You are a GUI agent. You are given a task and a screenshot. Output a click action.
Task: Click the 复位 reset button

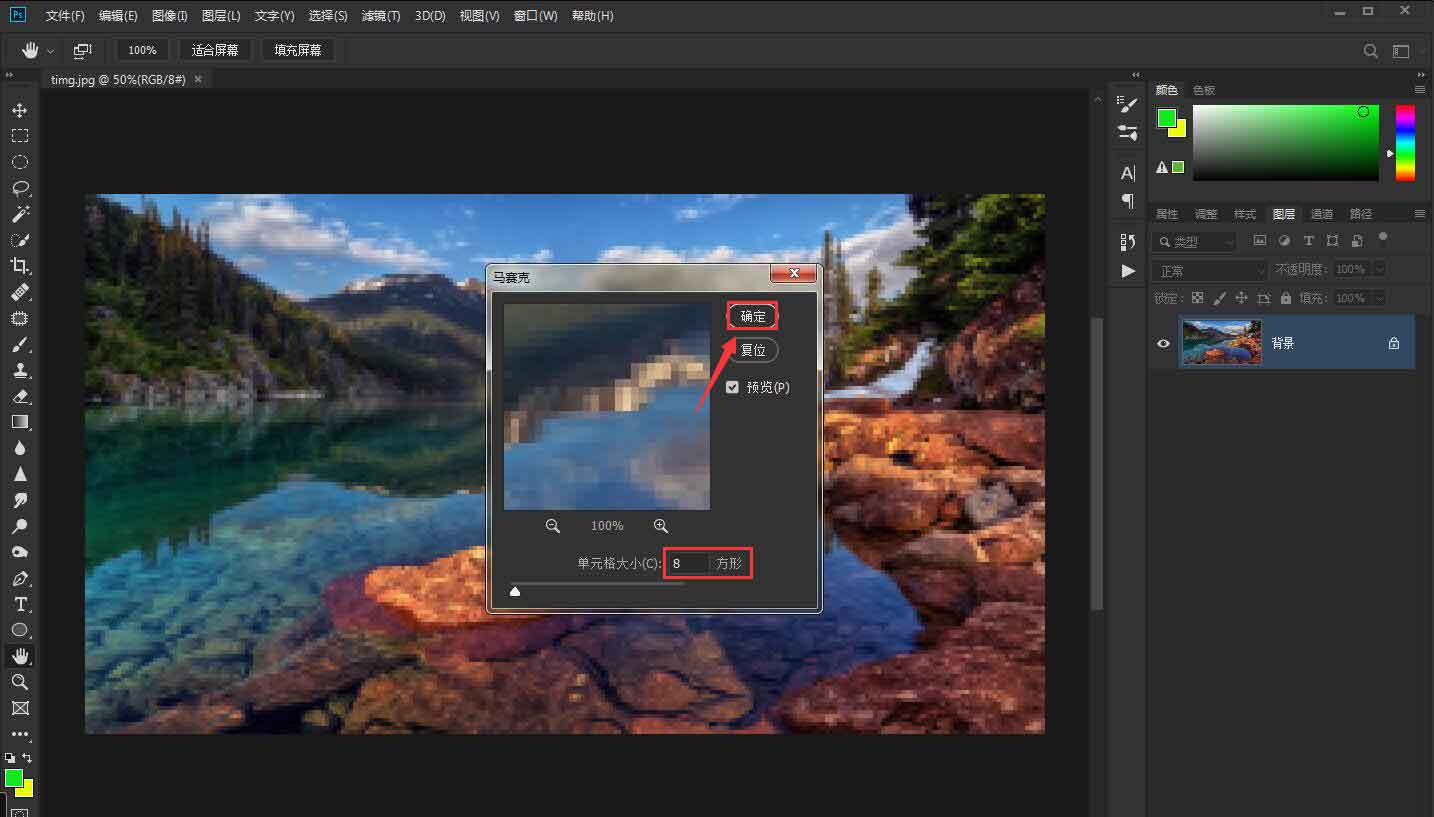click(752, 350)
